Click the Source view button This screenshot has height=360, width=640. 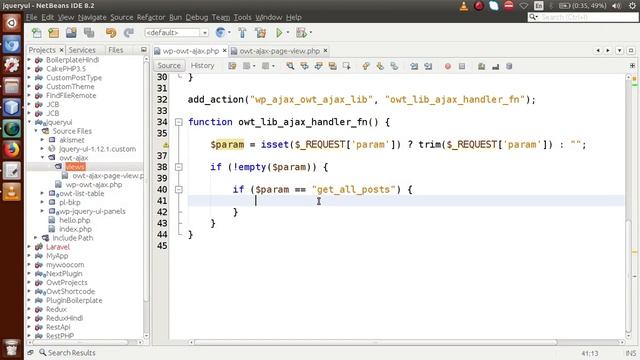tap(169, 66)
